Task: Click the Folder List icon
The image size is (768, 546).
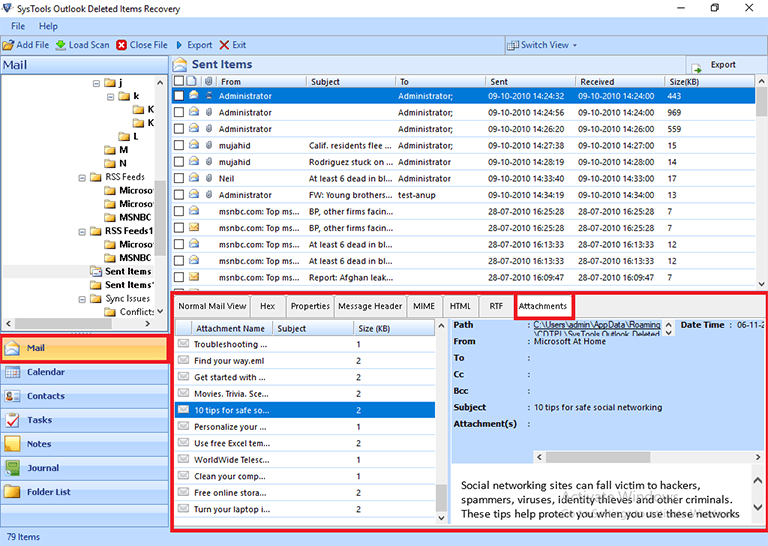Action: pyautogui.click(x=12, y=492)
